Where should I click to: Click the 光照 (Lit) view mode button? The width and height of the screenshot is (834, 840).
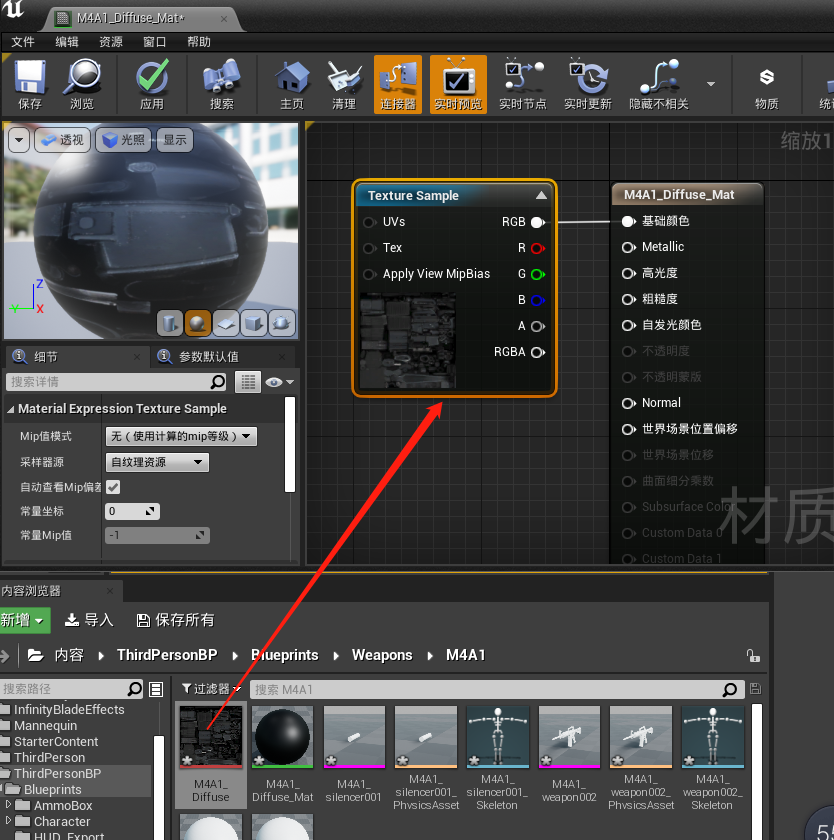[124, 140]
